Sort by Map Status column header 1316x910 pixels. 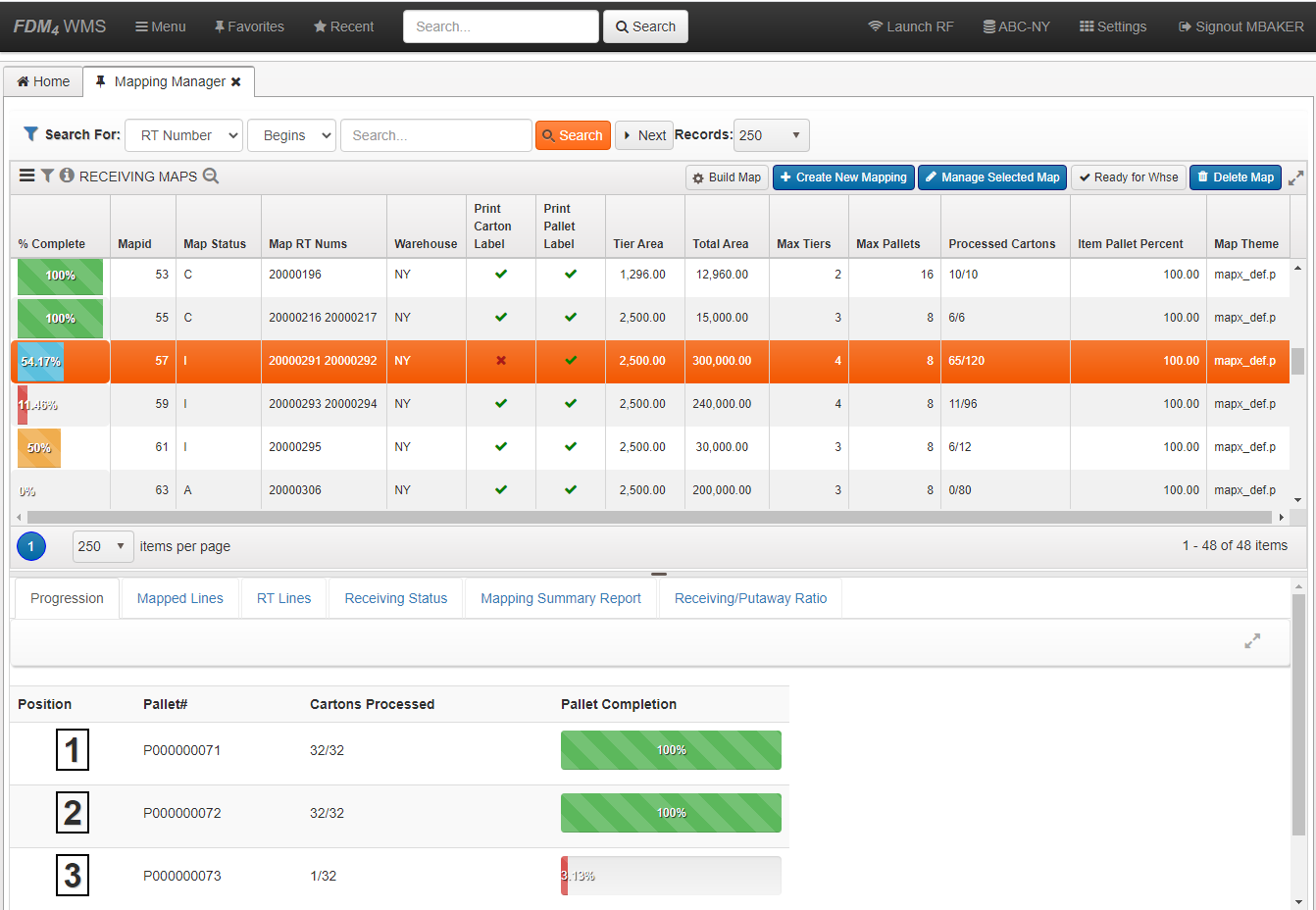click(x=215, y=244)
